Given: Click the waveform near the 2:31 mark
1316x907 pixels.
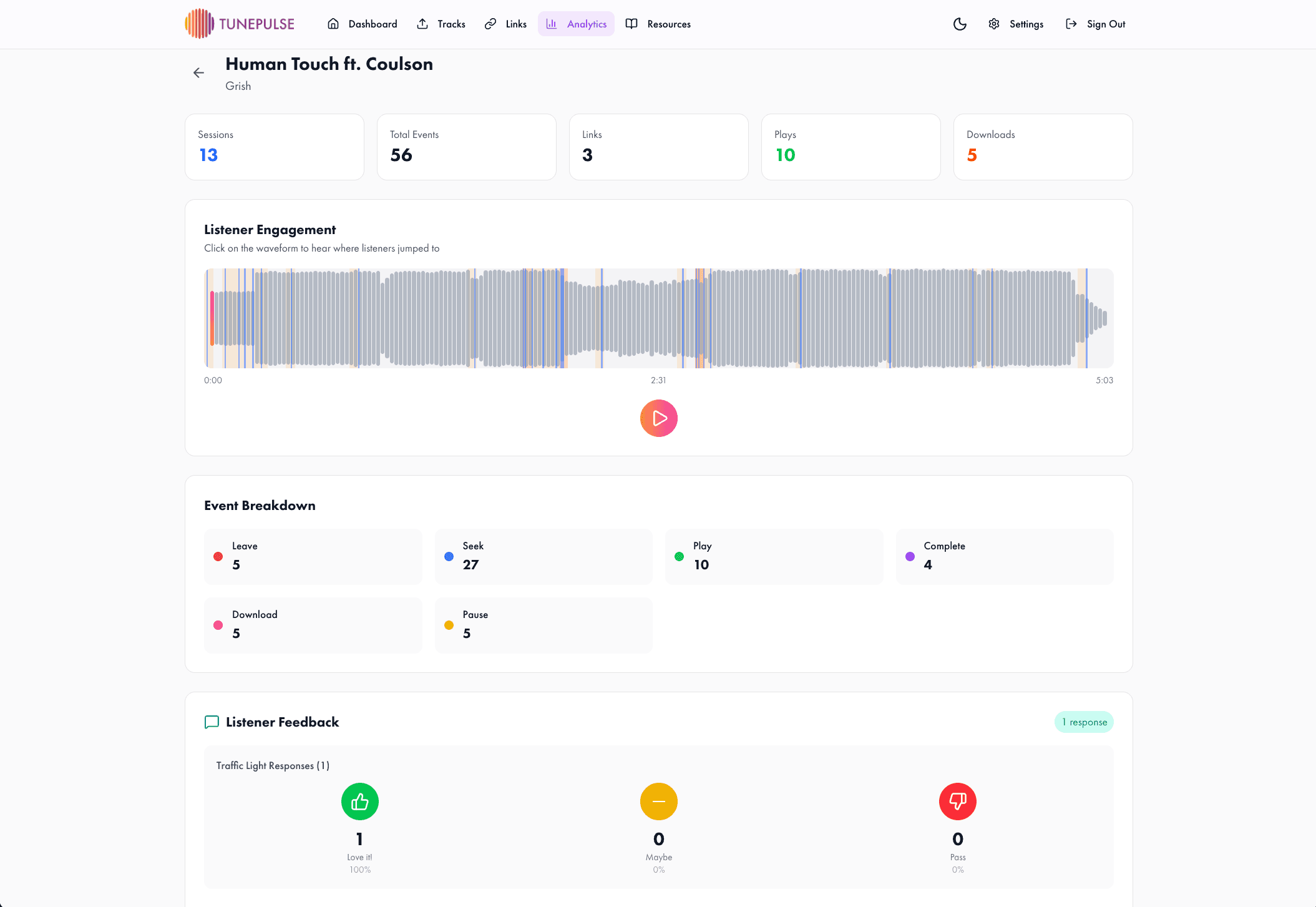Looking at the screenshot, I should pyautogui.click(x=660, y=318).
